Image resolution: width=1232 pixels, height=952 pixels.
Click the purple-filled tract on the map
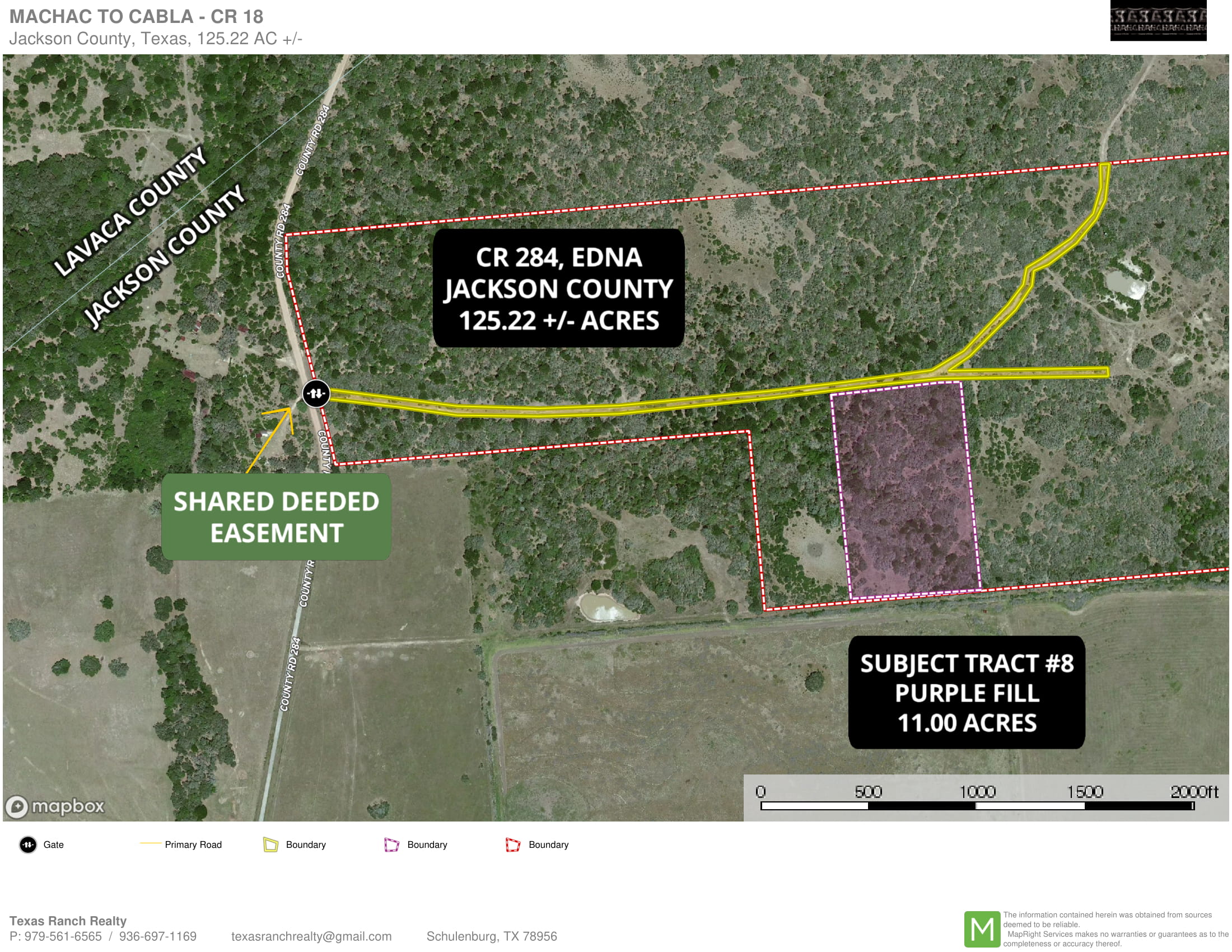(907, 491)
